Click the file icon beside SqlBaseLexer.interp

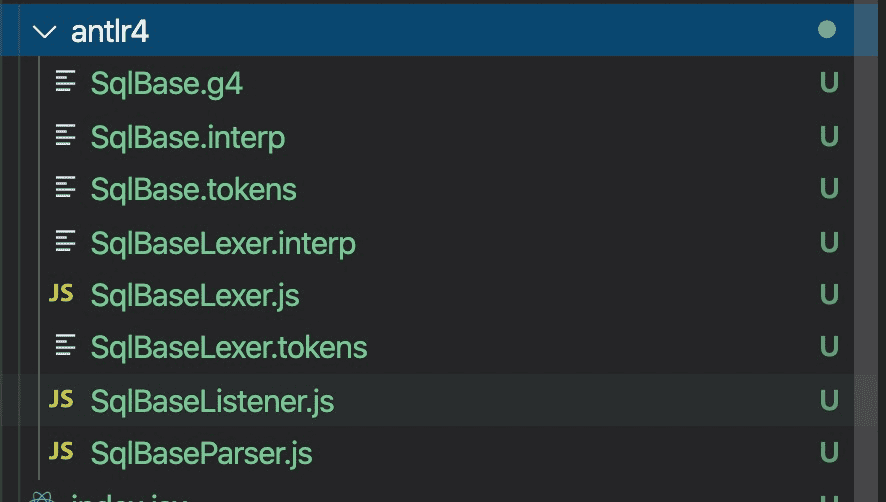point(65,242)
